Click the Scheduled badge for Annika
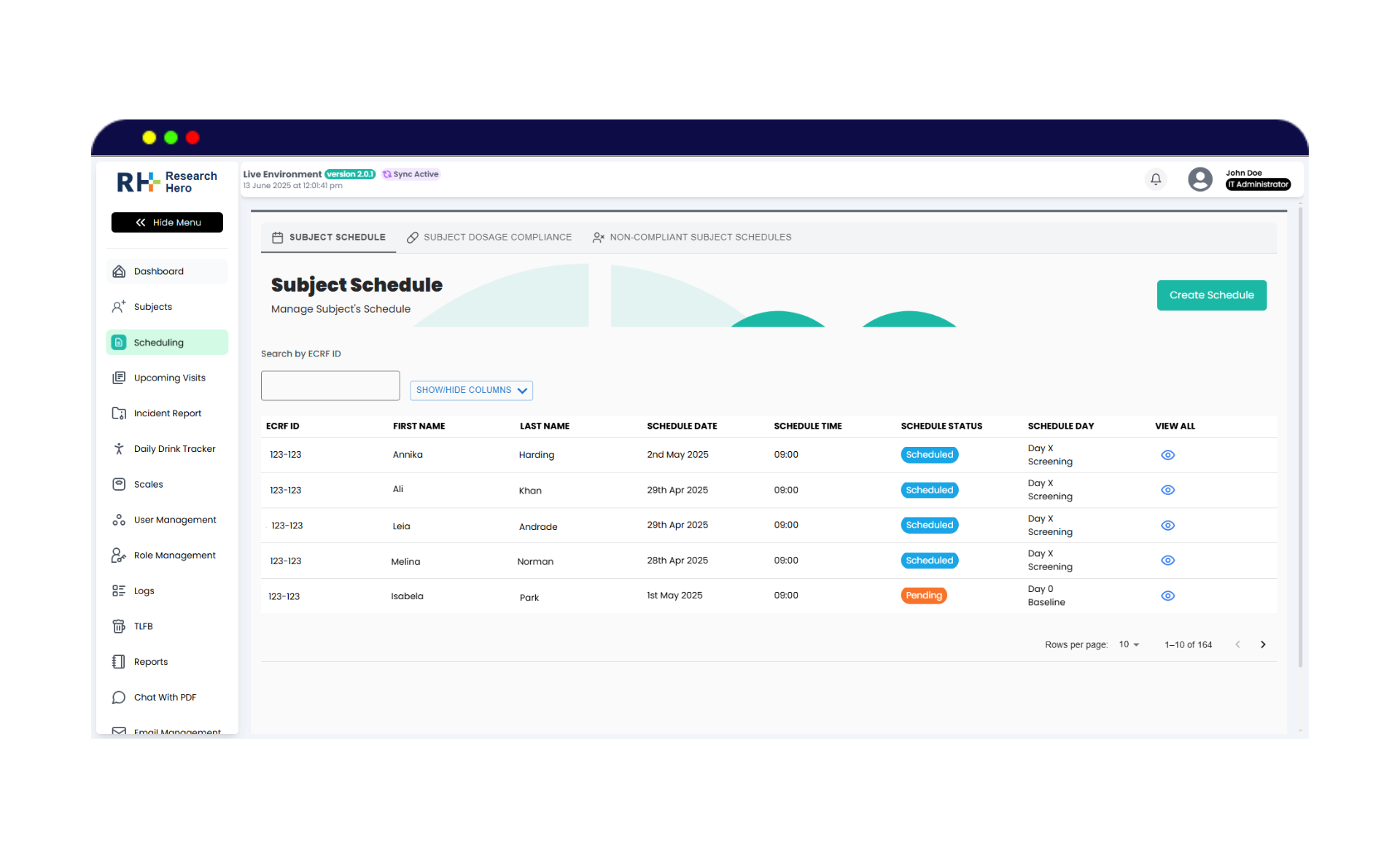 (930, 455)
